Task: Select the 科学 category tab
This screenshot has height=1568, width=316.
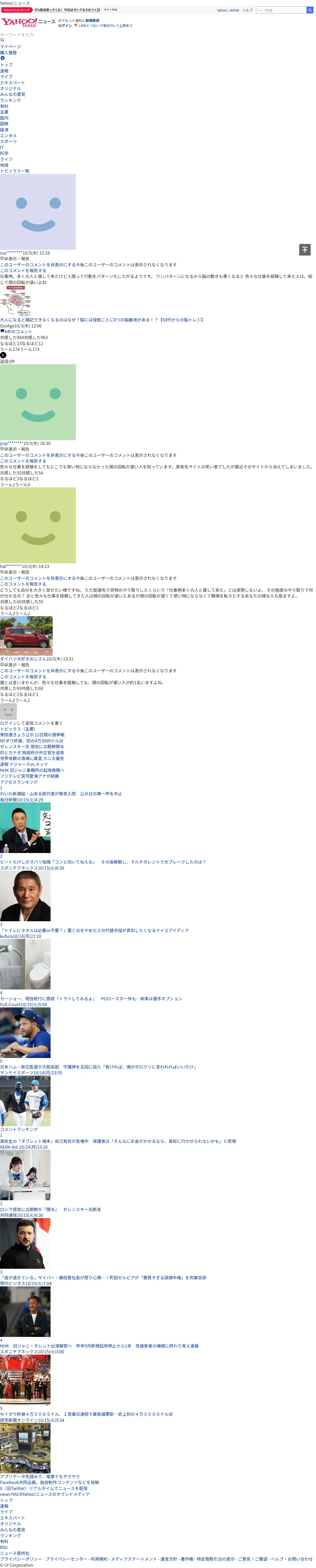Action: (x=4, y=153)
